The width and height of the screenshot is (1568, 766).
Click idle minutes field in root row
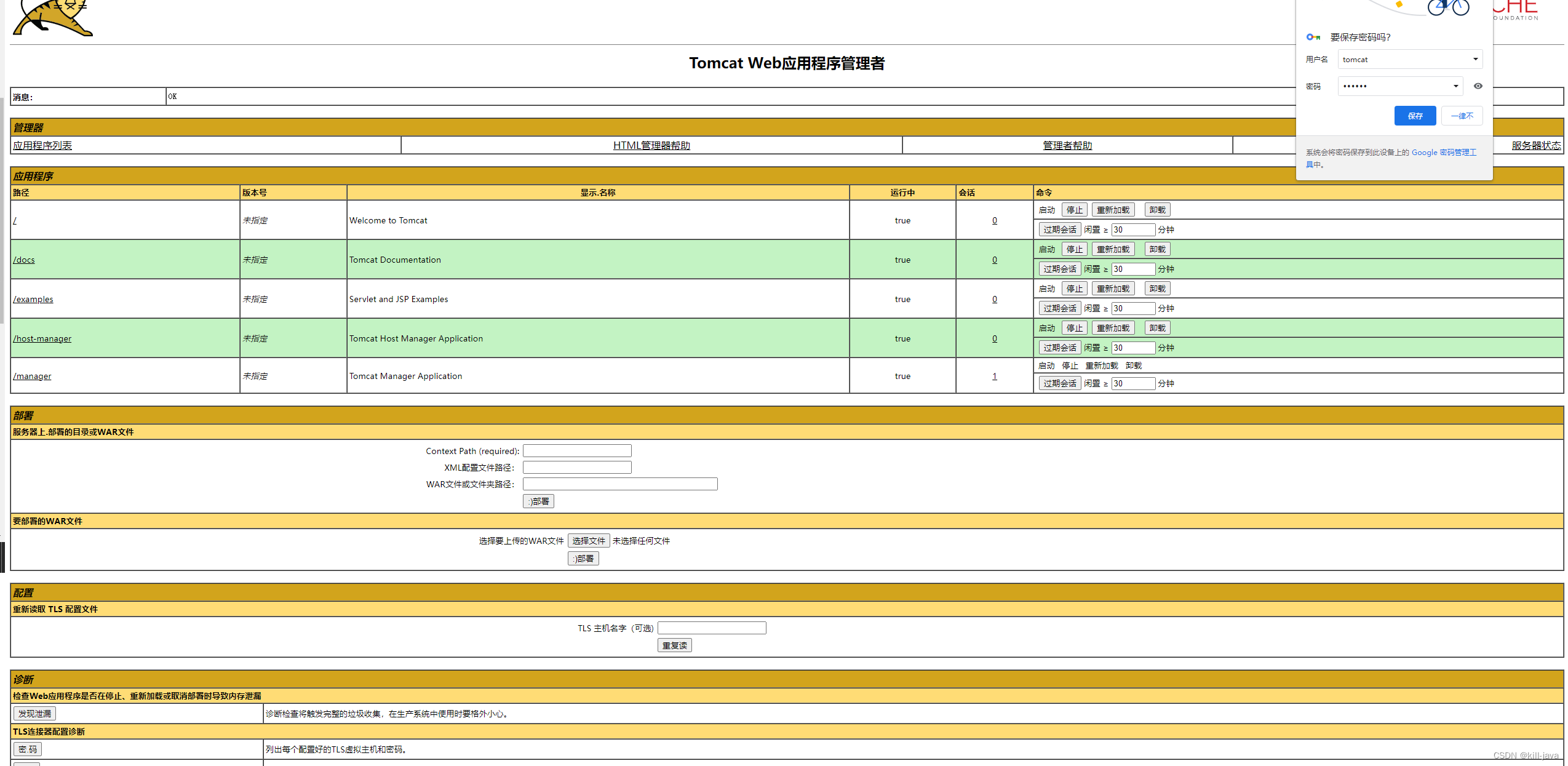point(1133,229)
